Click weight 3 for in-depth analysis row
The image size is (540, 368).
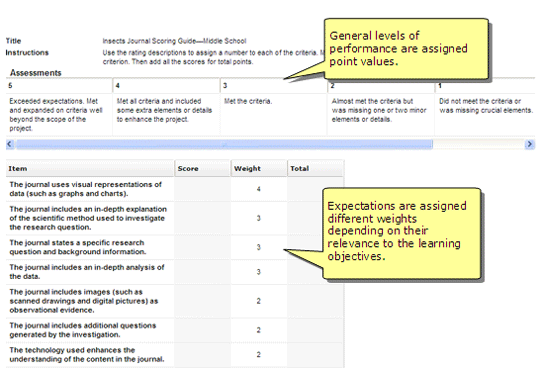(259, 272)
